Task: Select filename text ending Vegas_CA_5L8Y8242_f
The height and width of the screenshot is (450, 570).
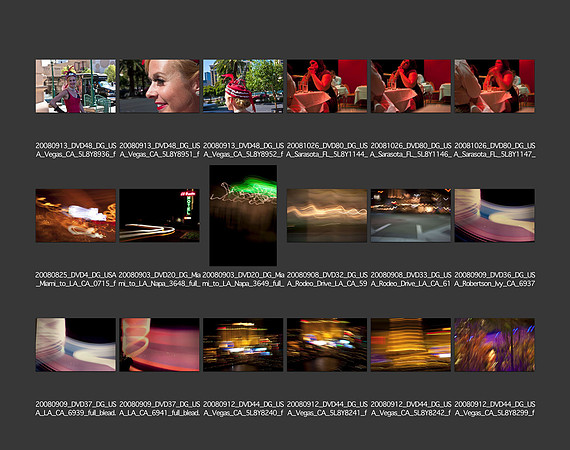Action: tap(411, 409)
